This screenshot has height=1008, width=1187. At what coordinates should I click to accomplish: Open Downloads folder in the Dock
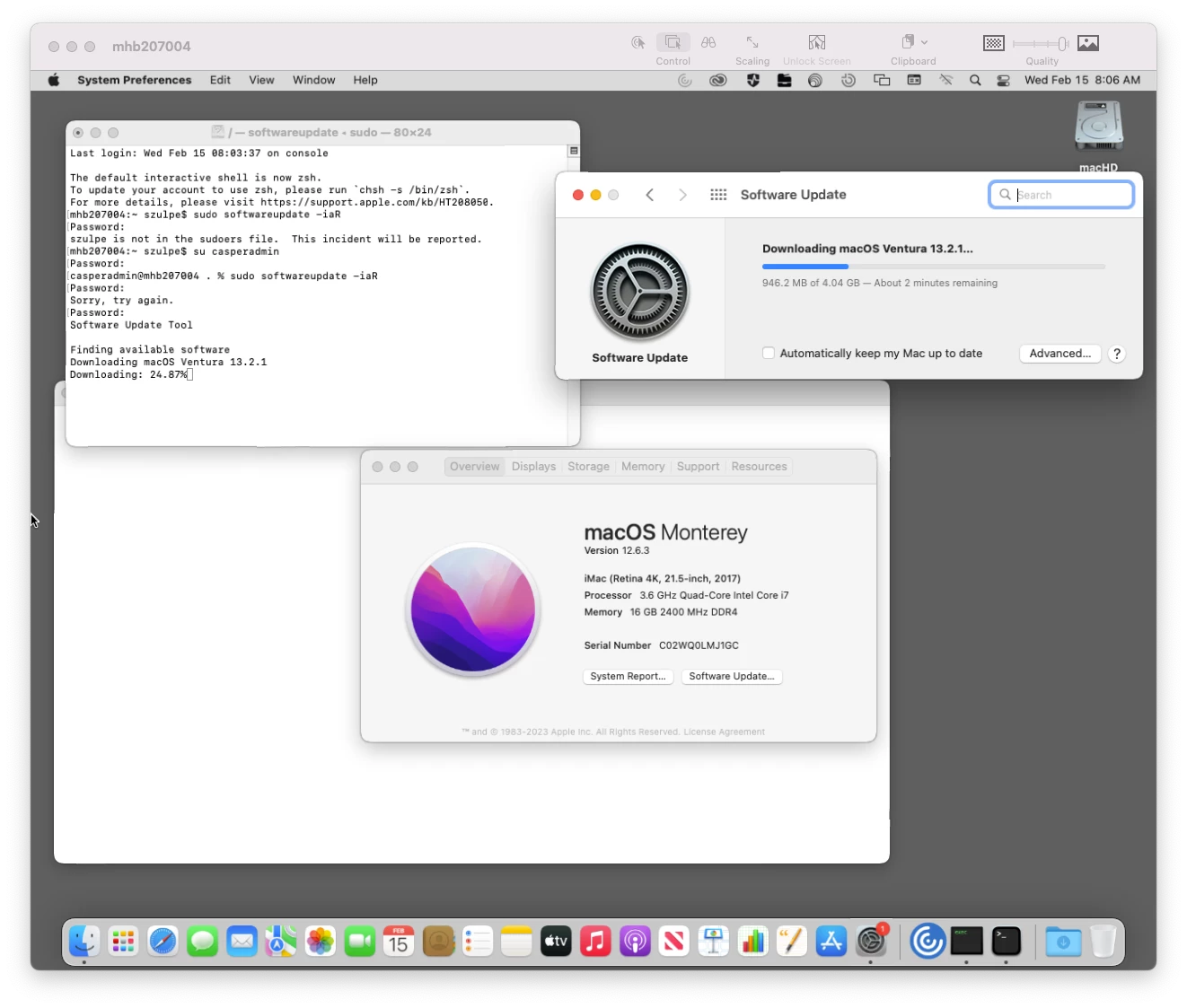(x=1063, y=941)
